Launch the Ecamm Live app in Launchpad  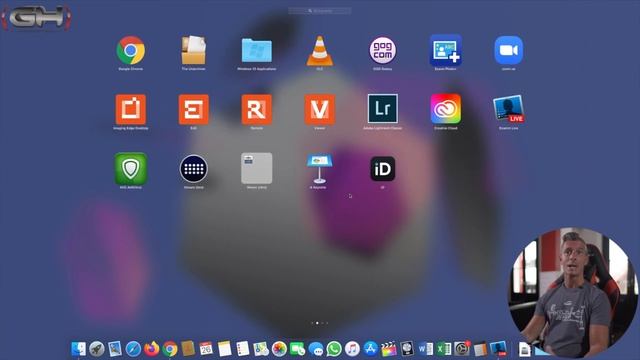coord(508,109)
